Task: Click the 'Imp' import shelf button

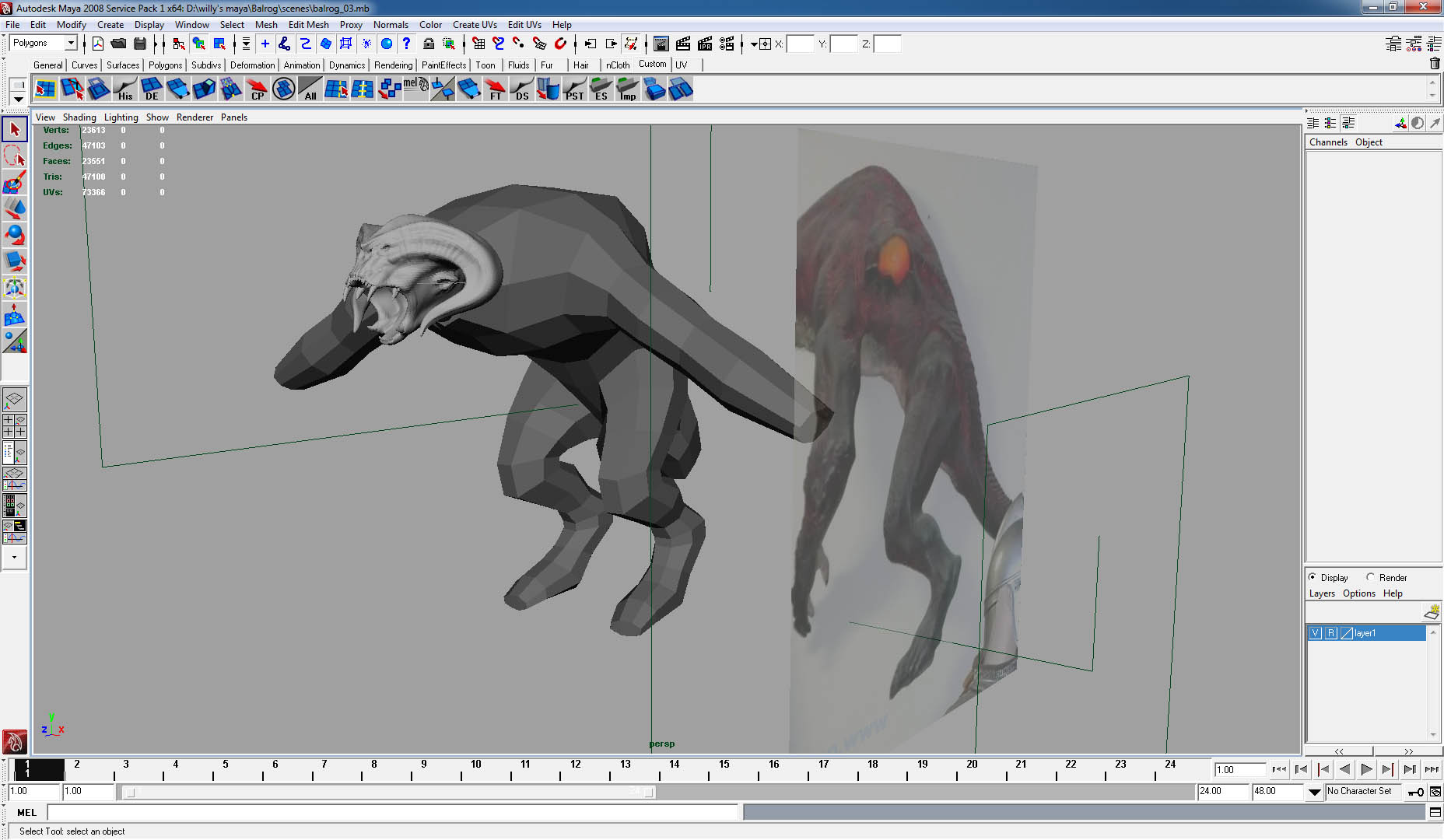Action: pyautogui.click(x=627, y=89)
